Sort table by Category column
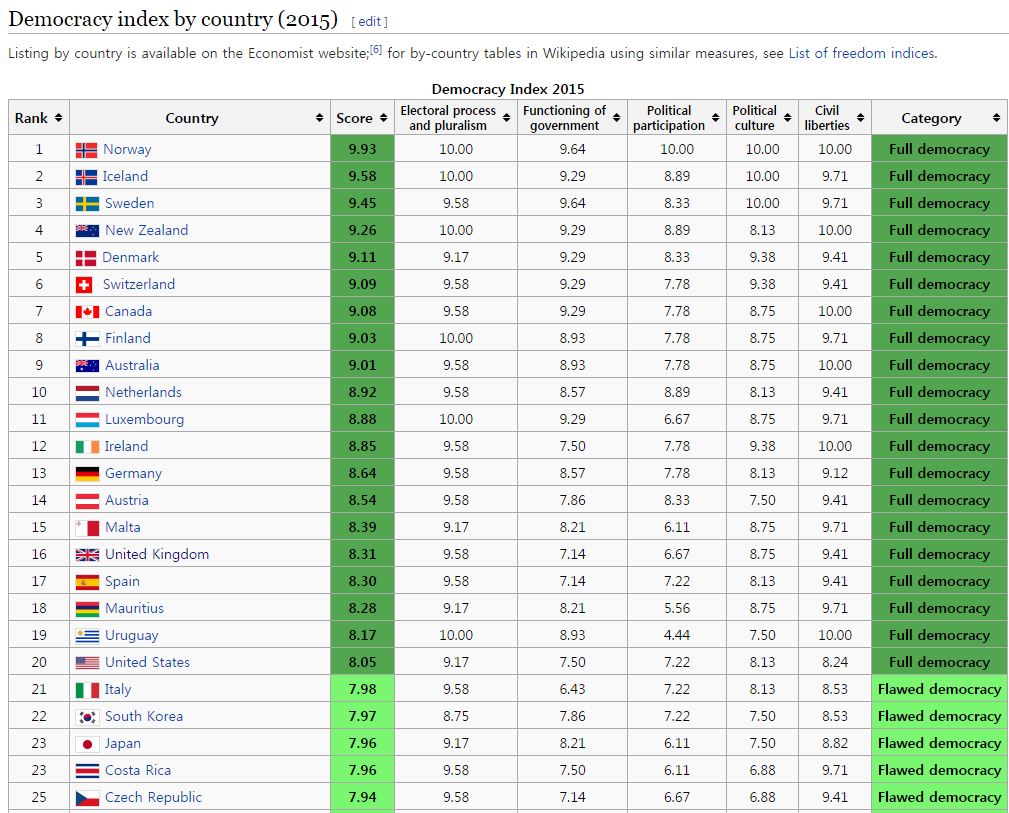The image size is (1009, 813). pyautogui.click(x=996, y=118)
